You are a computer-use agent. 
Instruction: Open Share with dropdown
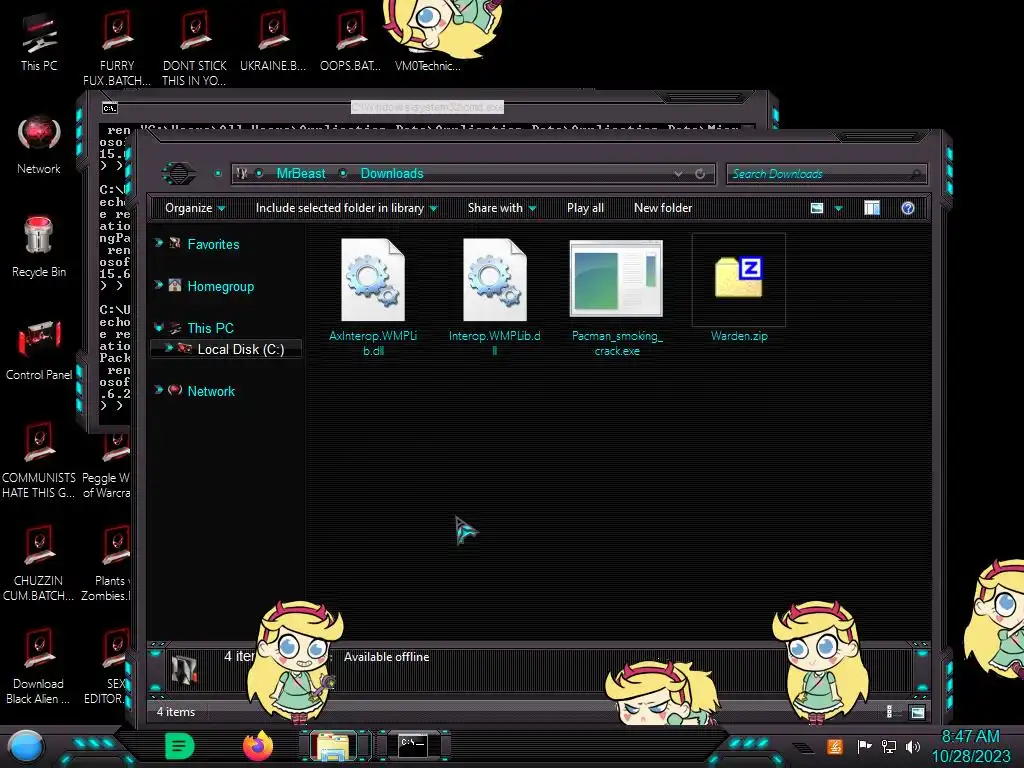pos(502,208)
